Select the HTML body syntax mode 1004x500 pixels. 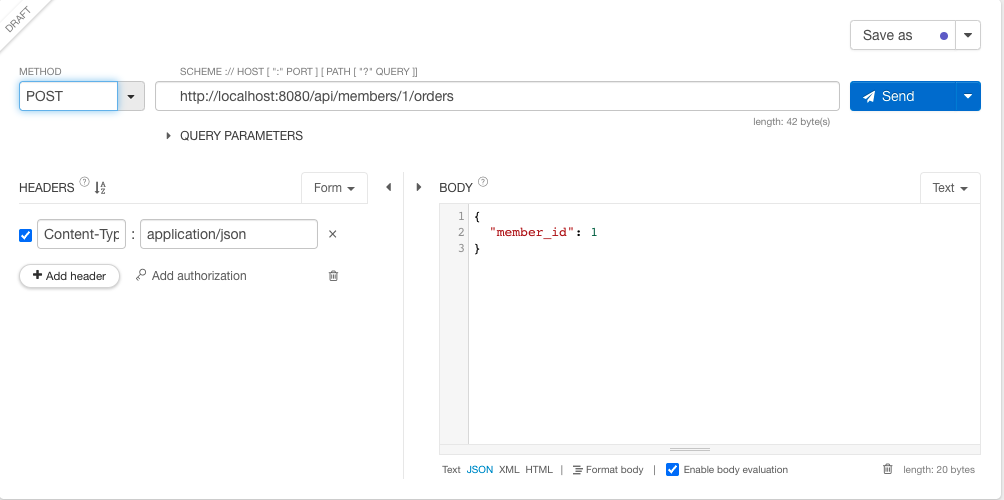(x=538, y=470)
